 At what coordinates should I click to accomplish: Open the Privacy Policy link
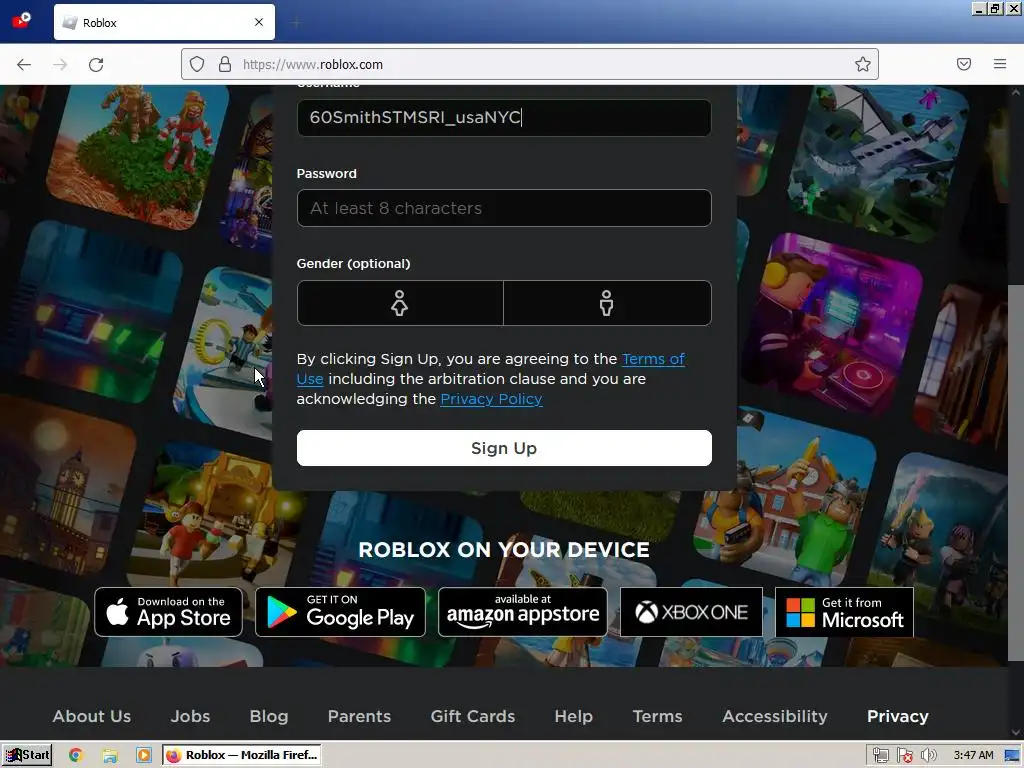491,399
